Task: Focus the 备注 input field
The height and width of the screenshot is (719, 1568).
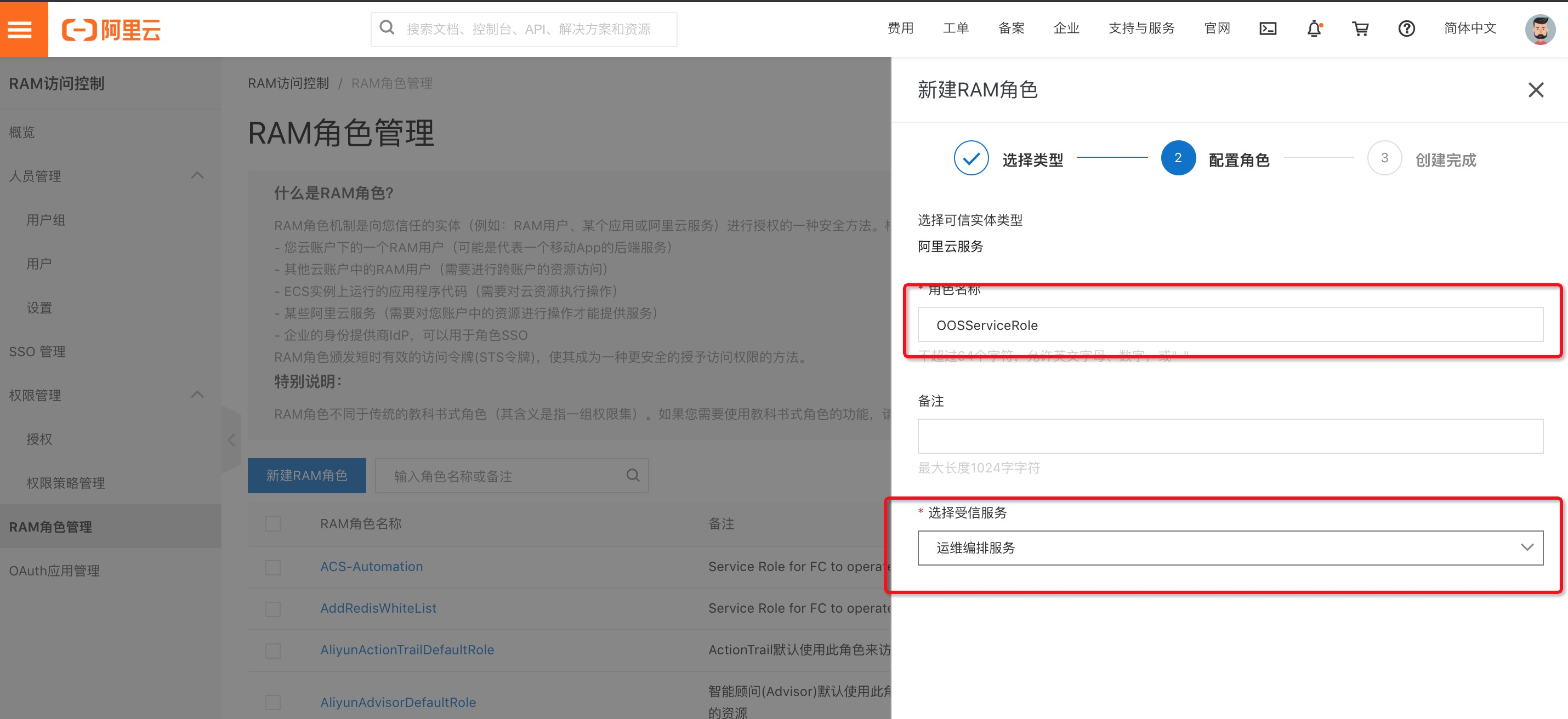Action: (x=1230, y=436)
